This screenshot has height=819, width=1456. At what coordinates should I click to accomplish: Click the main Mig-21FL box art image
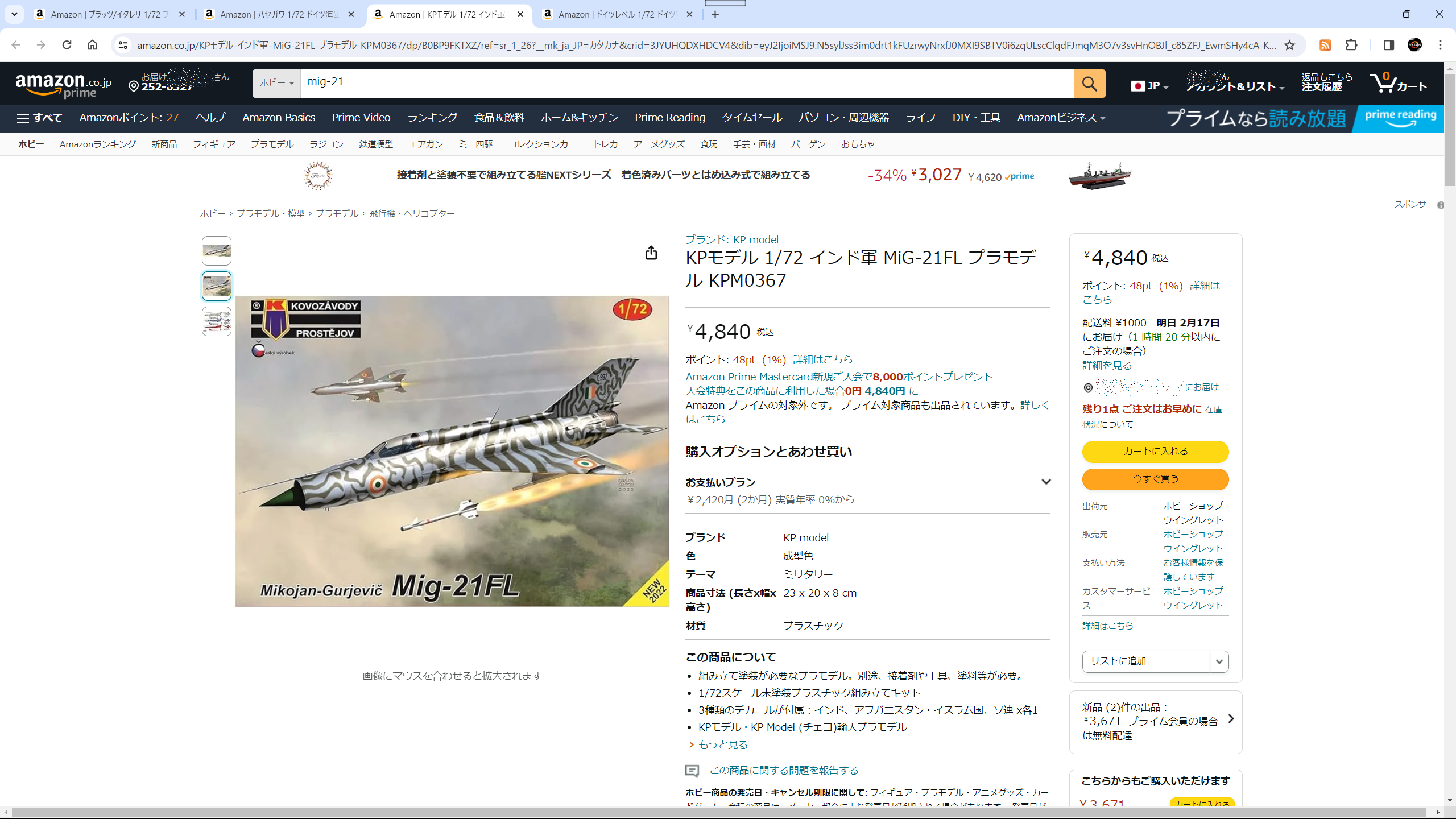click(452, 451)
